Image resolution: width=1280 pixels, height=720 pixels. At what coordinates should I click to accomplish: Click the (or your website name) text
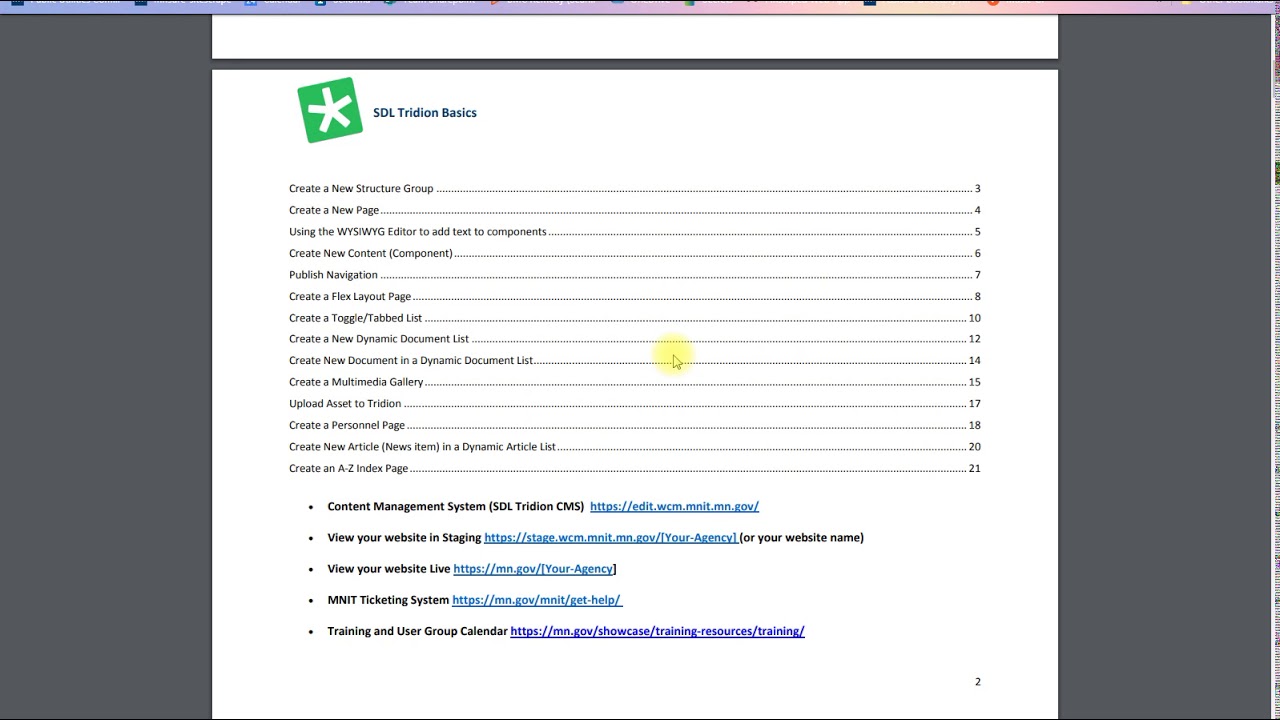(802, 538)
